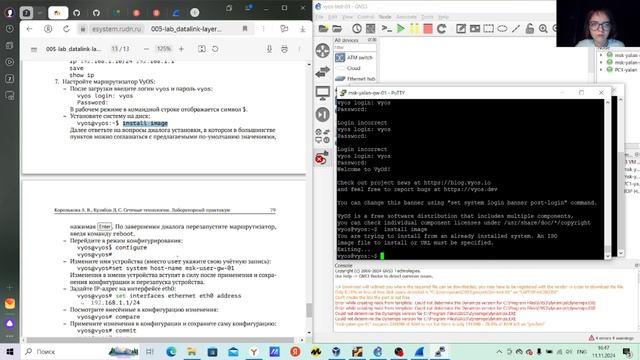Select the Draw ellipse tool

tap(502, 29)
